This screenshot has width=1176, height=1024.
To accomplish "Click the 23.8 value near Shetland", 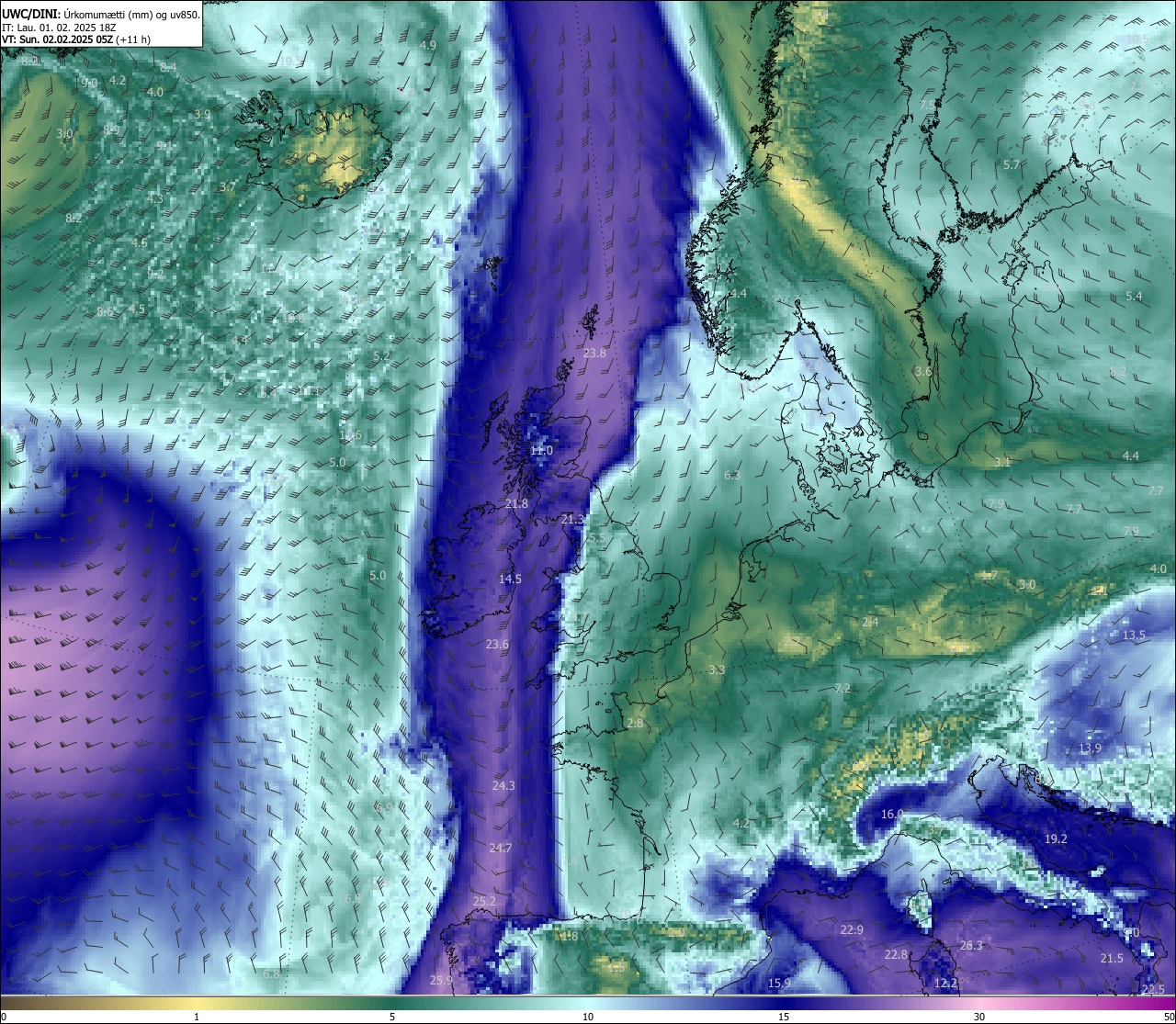I will 594,354.
